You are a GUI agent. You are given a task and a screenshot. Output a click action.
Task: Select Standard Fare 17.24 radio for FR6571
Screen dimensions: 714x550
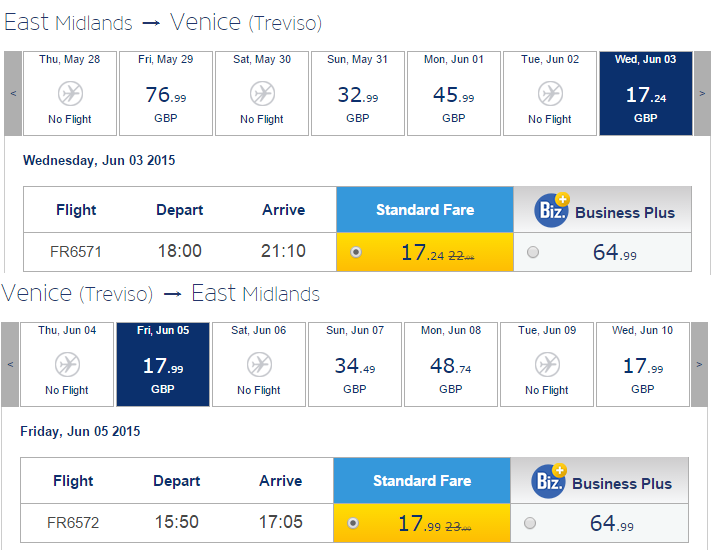point(356,252)
